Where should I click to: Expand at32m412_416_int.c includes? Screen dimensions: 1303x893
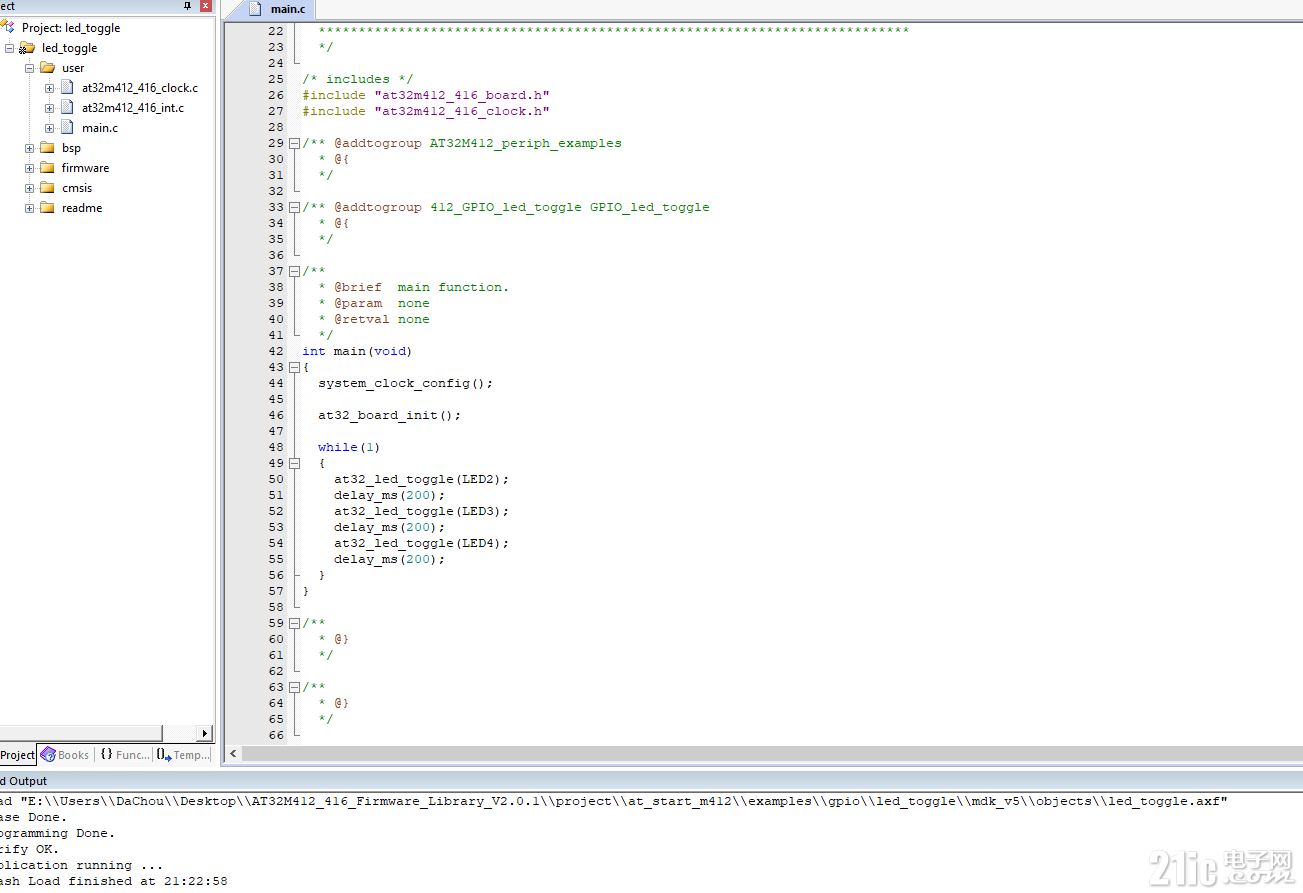50,108
